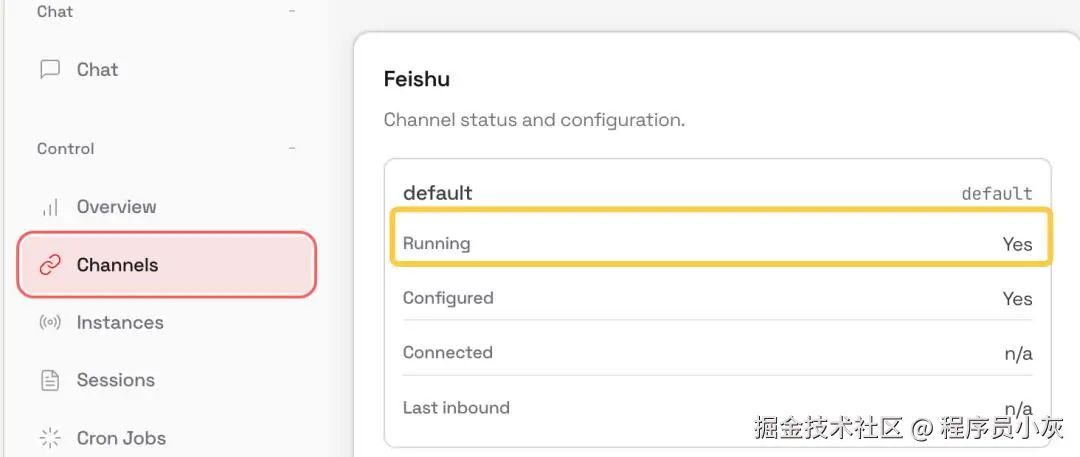This screenshot has height=457, width=1080.
Task: Click the Overview bar chart icon
Action: (50, 208)
